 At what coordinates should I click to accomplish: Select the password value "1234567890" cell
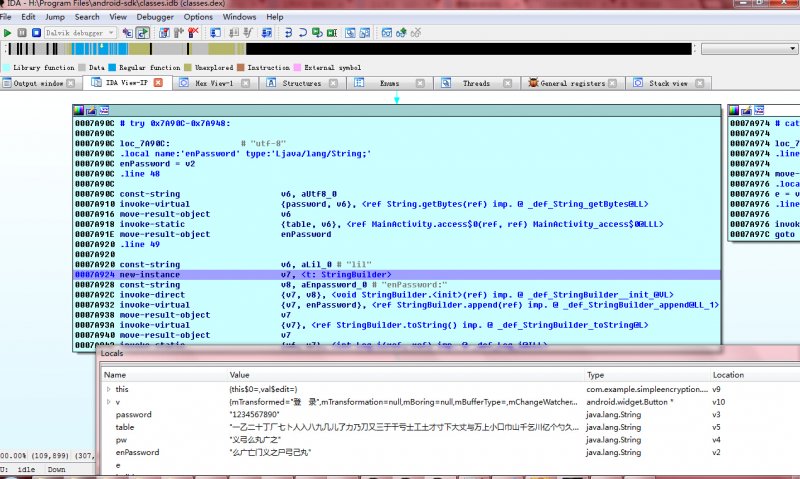[255, 414]
